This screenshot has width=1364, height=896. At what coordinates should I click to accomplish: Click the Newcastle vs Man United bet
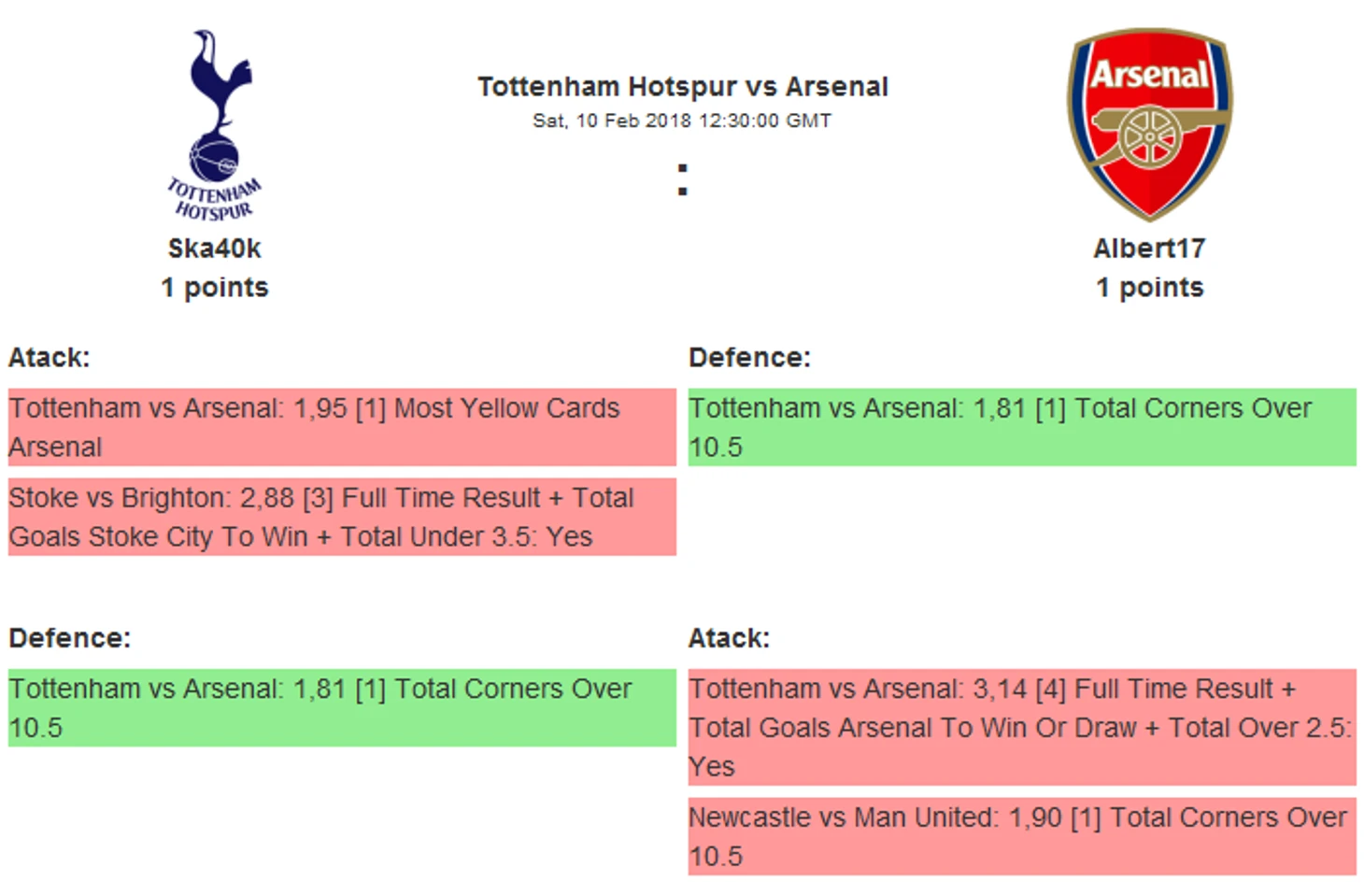[1022, 836]
